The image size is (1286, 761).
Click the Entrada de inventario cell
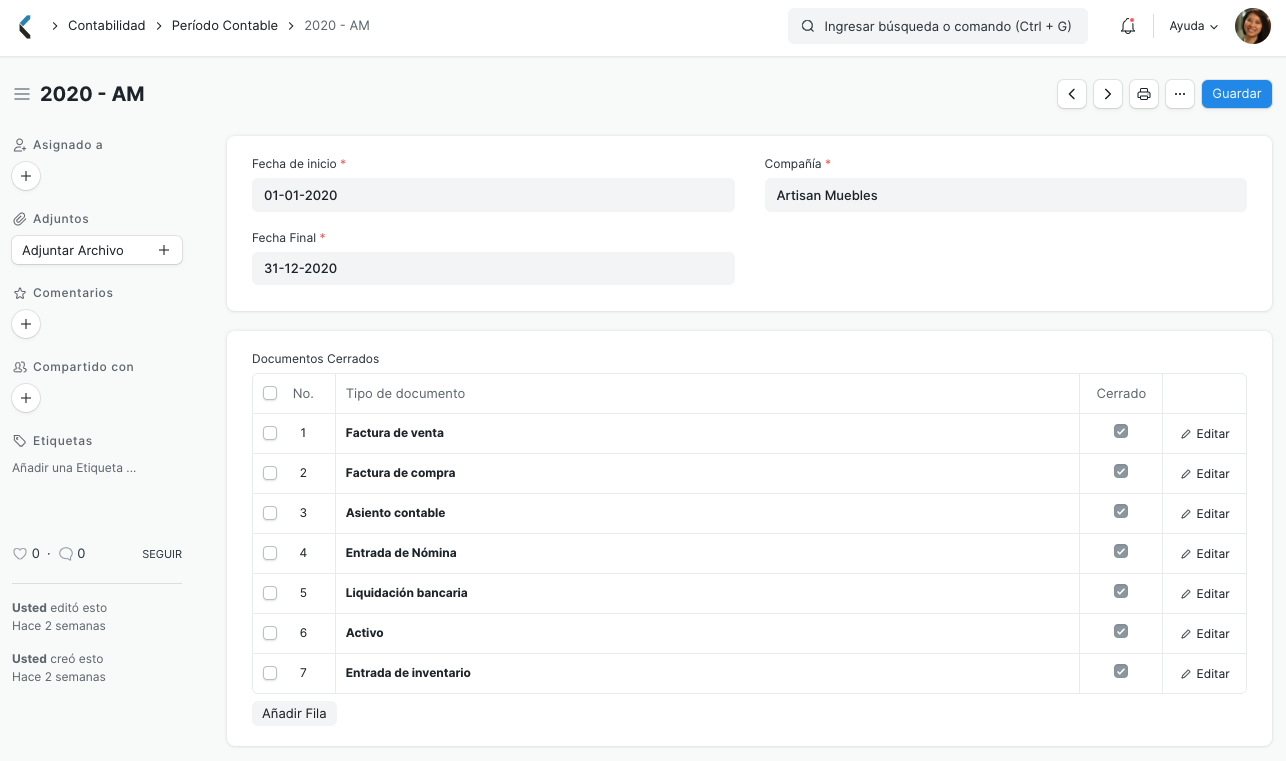point(707,673)
